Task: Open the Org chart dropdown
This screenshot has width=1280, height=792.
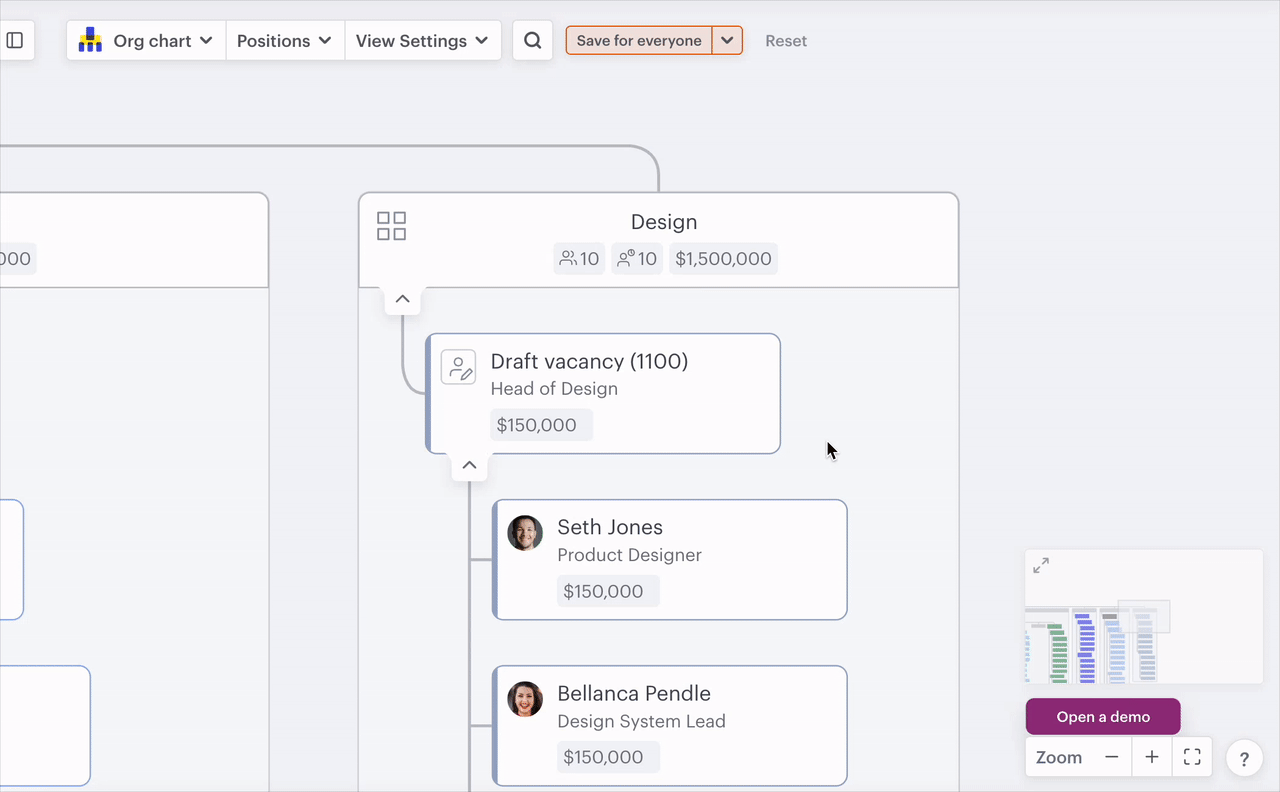Action: click(147, 41)
